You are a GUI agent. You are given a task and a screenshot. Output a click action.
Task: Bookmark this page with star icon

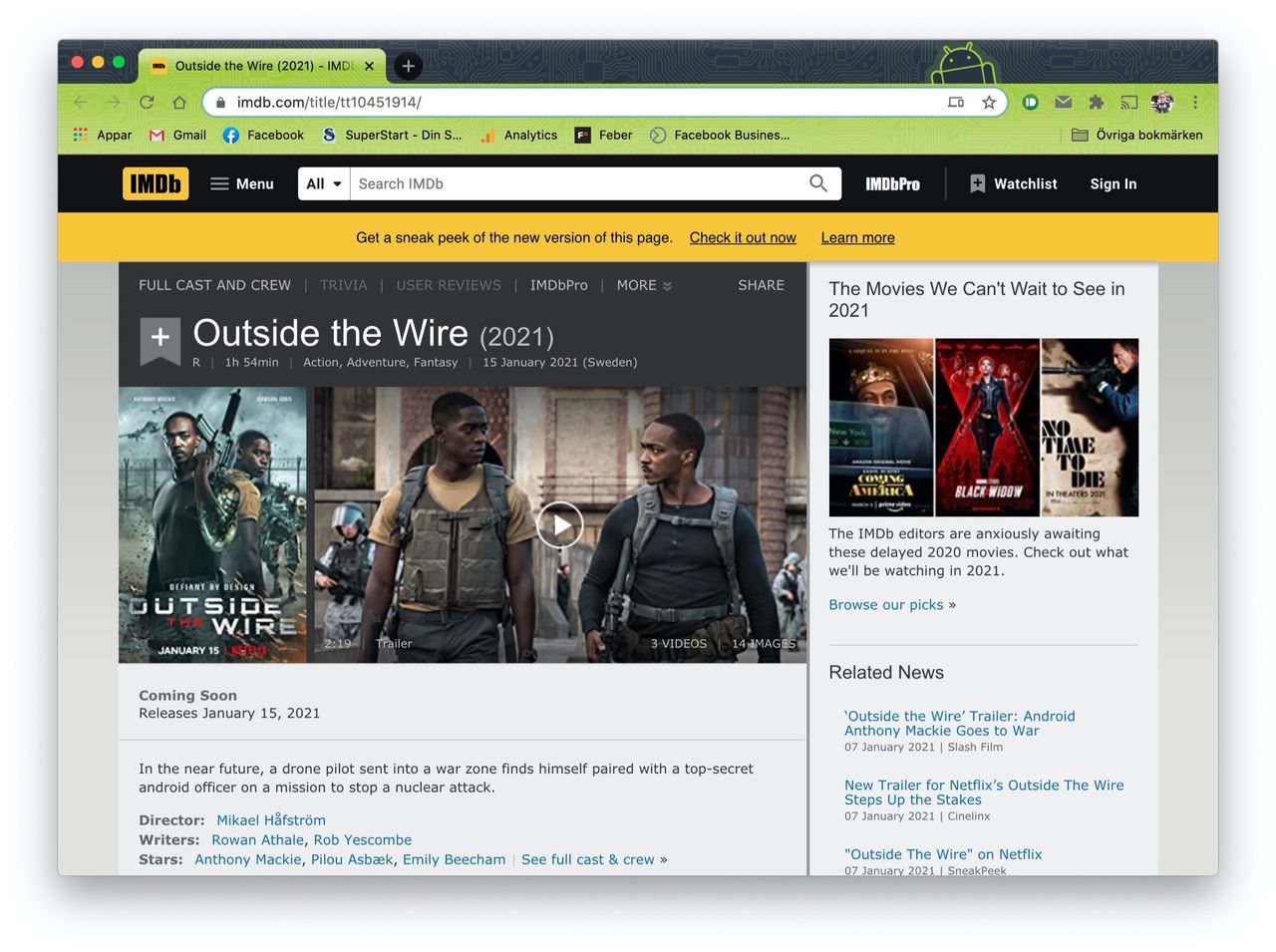pyautogui.click(x=989, y=102)
